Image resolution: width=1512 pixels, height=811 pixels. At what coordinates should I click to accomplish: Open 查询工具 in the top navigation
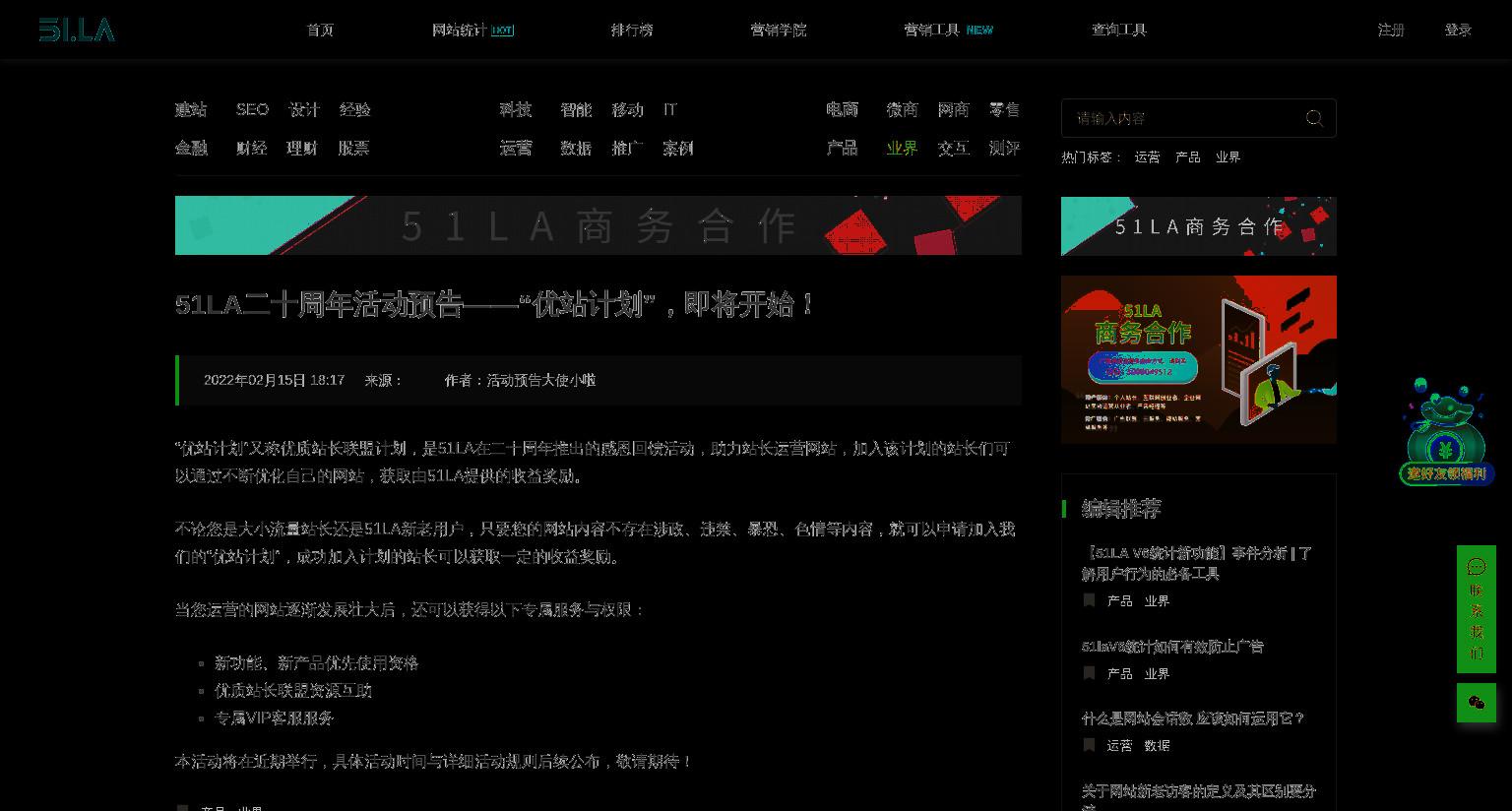tap(1119, 30)
